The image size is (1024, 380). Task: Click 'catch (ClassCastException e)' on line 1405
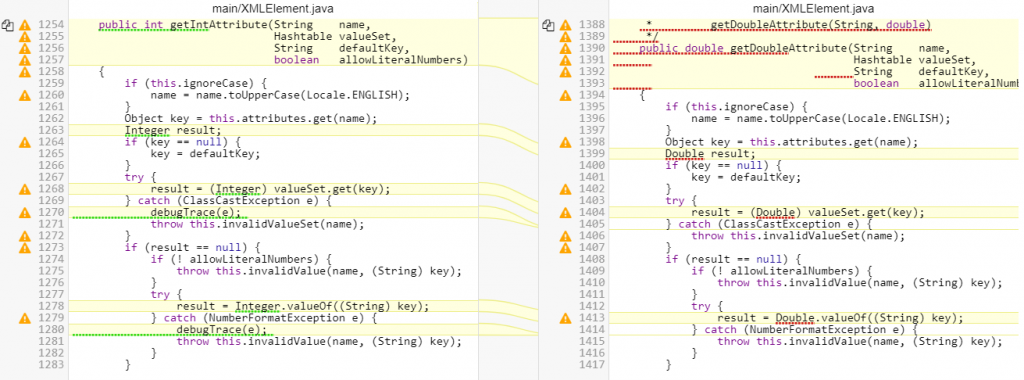pyautogui.click(x=772, y=225)
